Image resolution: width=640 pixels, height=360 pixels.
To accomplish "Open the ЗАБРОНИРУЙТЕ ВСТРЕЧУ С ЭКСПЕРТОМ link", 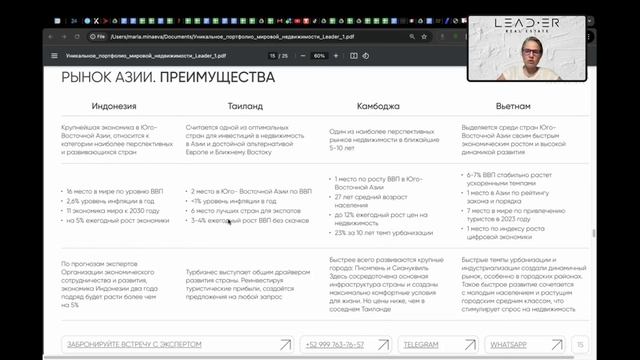I will click(x=134, y=345).
